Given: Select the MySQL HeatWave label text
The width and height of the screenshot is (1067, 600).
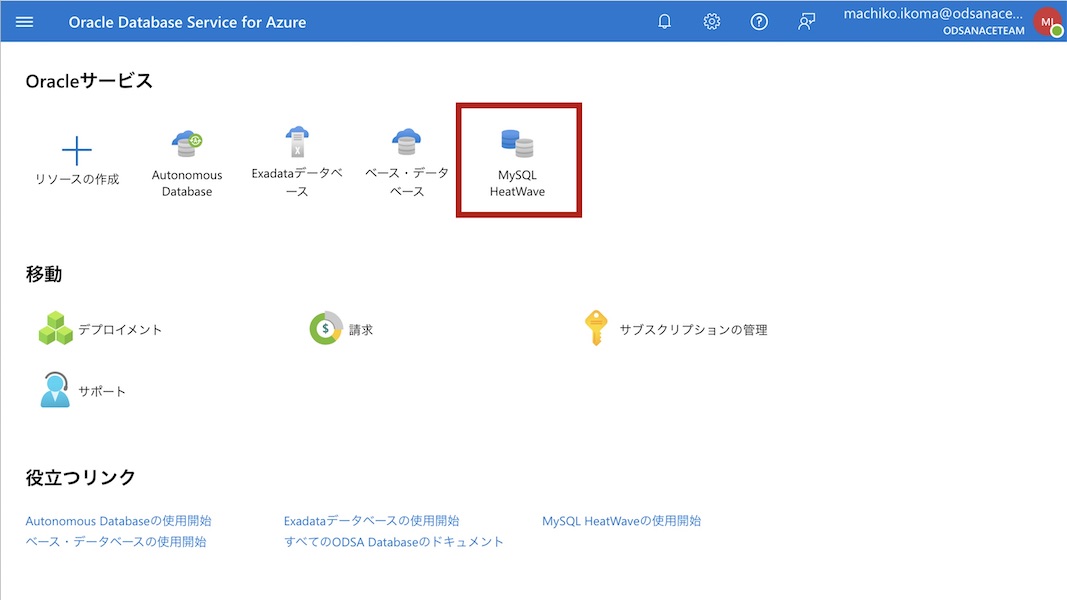Looking at the screenshot, I should pyautogui.click(x=517, y=183).
